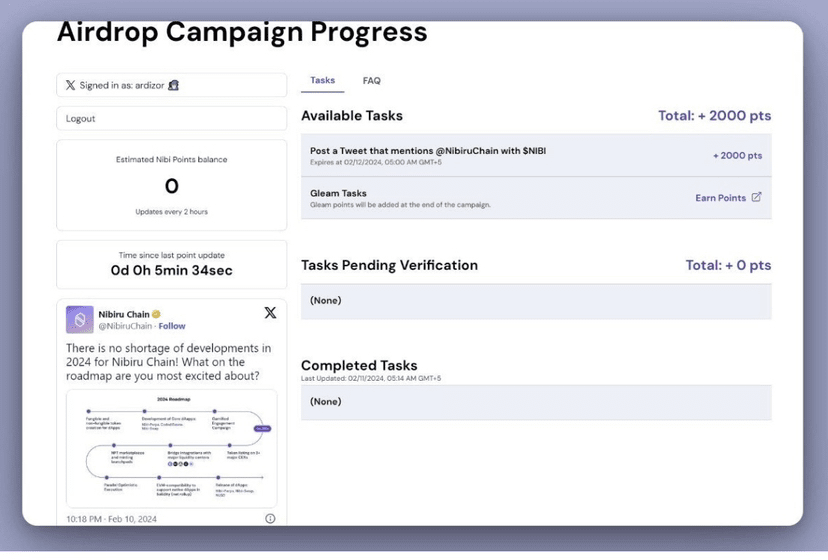Click the +2000 pts reward label

(737, 155)
